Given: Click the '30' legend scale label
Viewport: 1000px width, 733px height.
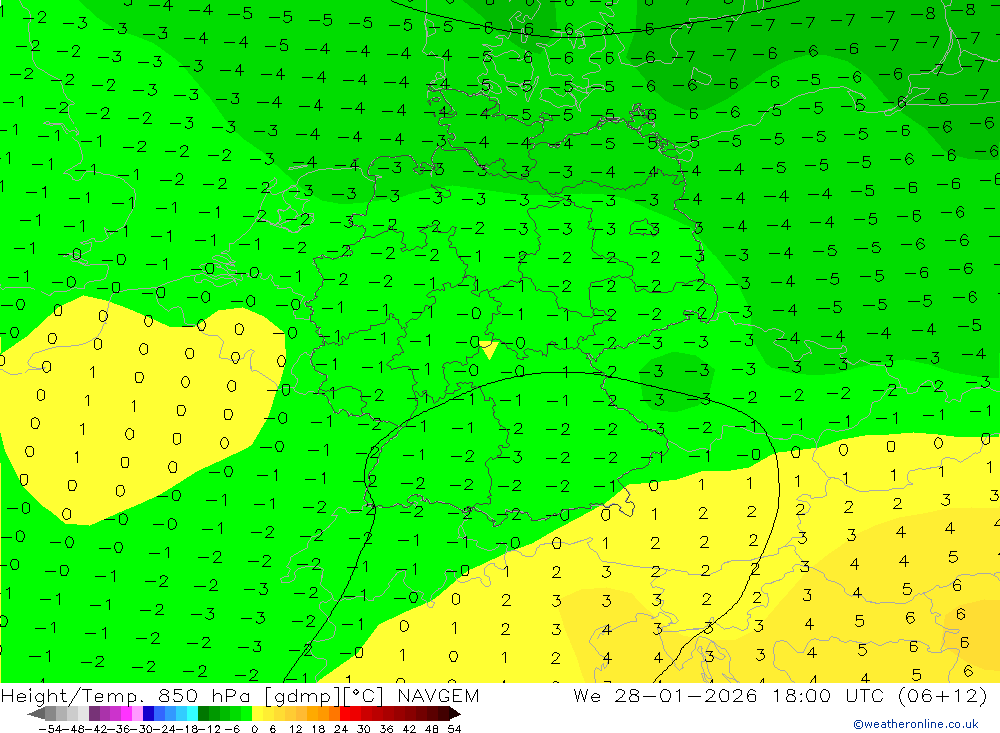Looking at the screenshot, I should 364,729.
